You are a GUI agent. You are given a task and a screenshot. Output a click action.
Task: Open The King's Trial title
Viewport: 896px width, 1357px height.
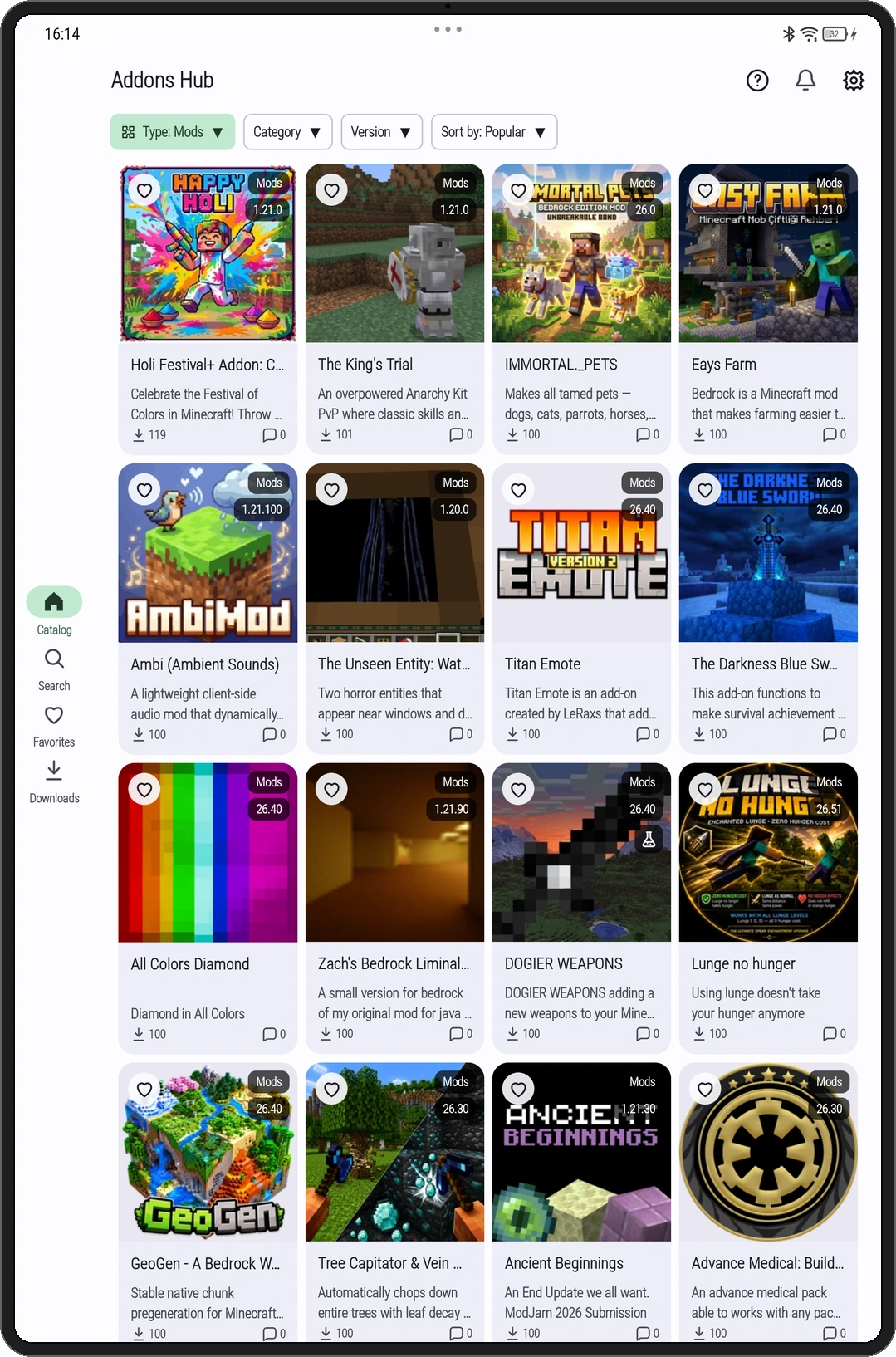(365, 365)
